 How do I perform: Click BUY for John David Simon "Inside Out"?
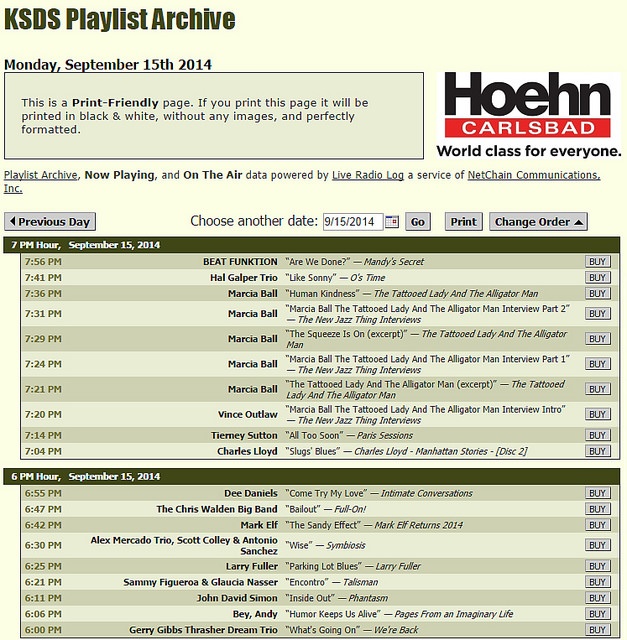point(598,598)
